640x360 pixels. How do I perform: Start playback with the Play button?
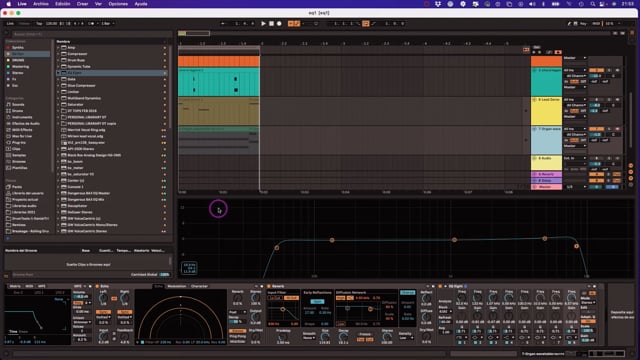coord(263,24)
